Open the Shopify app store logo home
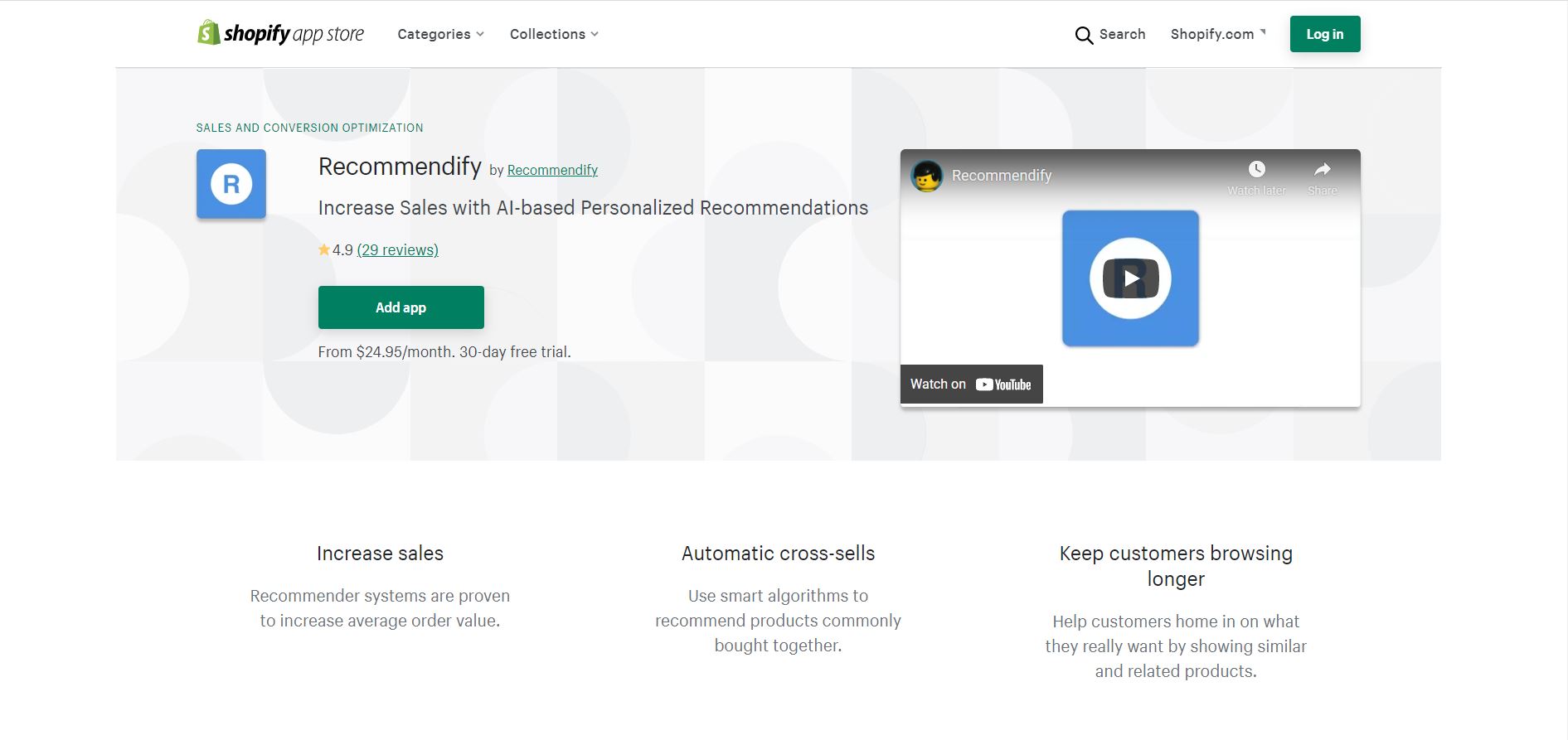 tap(280, 33)
